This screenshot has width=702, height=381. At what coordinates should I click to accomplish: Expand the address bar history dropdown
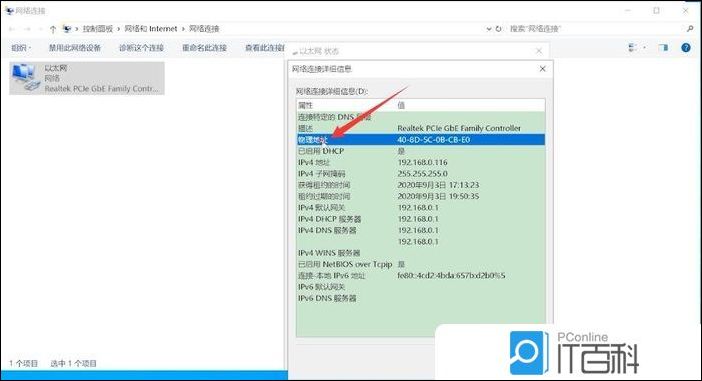[488, 29]
